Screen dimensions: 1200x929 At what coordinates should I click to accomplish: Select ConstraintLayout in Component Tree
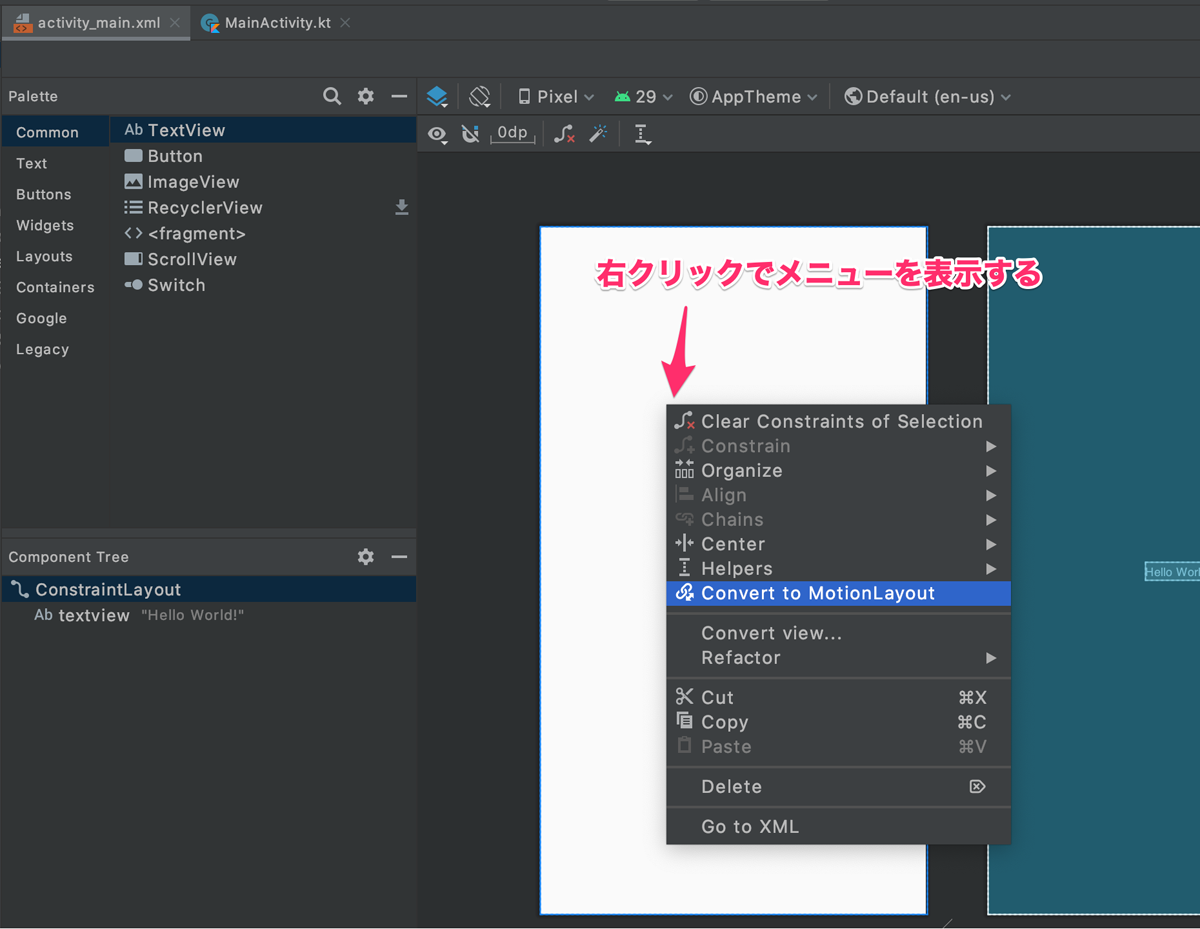coord(209,590)
